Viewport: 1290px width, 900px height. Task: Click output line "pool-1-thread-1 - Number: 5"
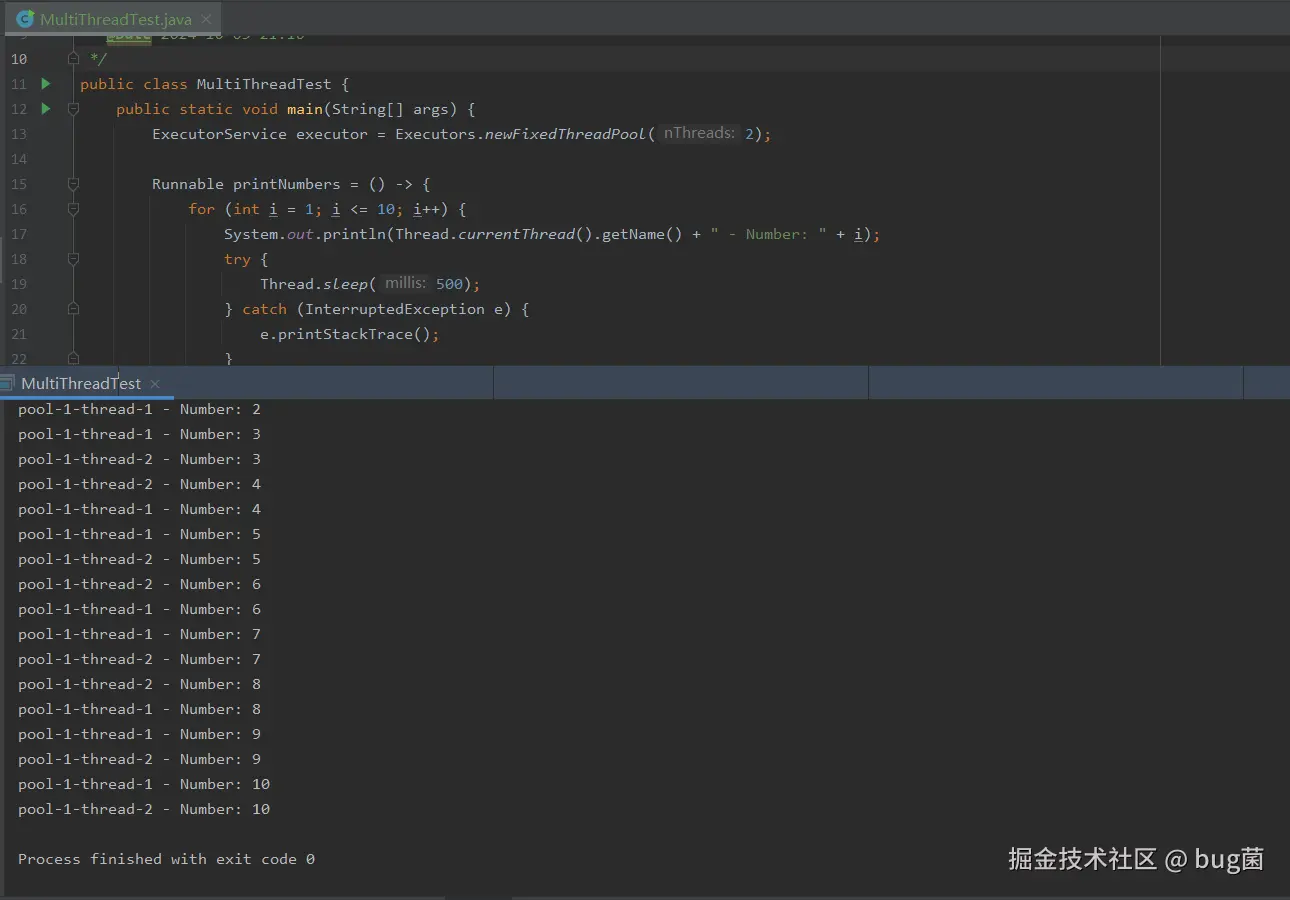(139, 534)
